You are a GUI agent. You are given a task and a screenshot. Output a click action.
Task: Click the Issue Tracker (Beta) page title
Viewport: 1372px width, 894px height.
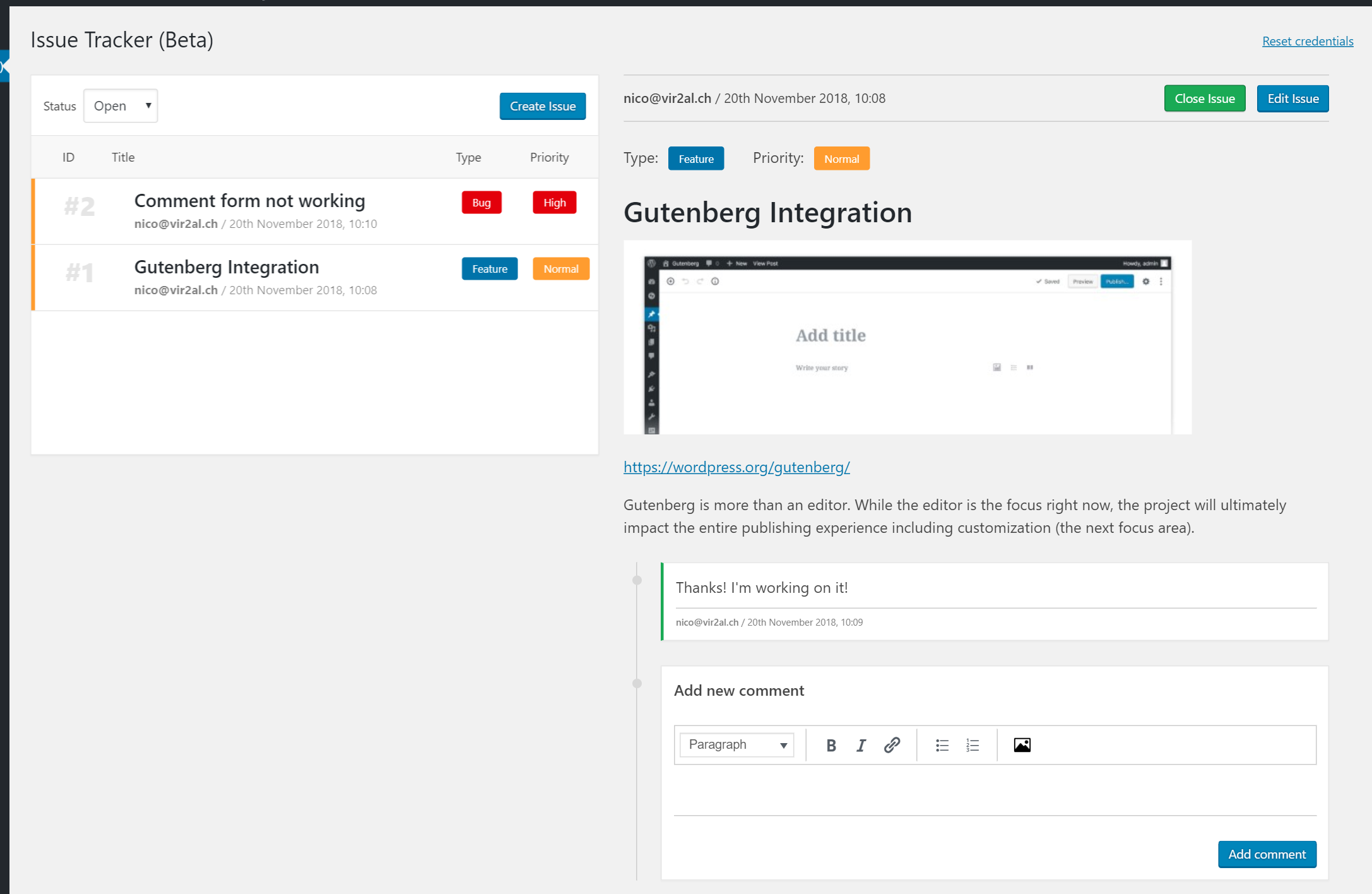point(122,40)
